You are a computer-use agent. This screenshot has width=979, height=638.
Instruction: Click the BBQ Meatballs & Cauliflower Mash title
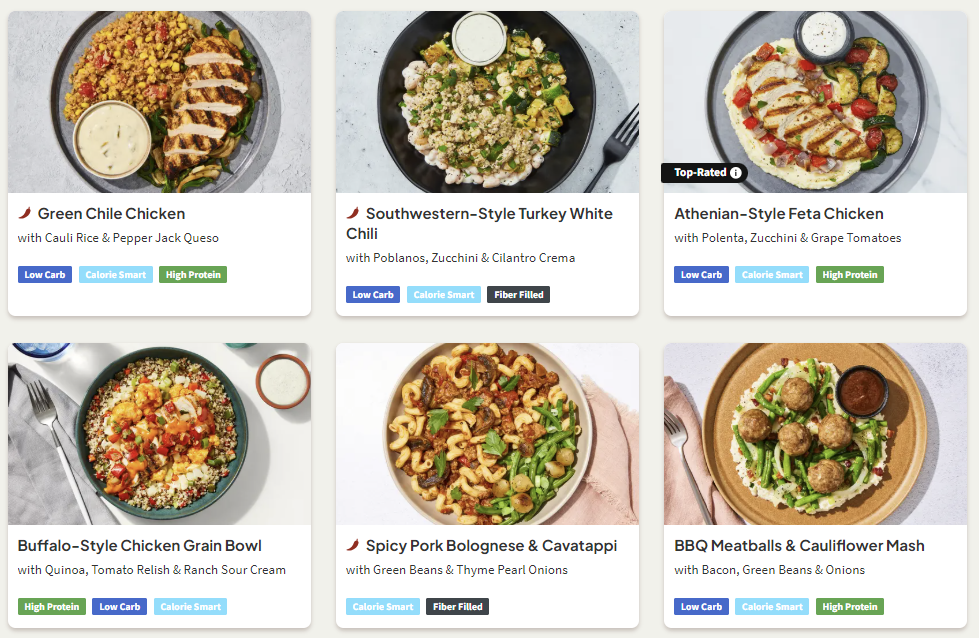pyautogui.click(x=799, y=545)
